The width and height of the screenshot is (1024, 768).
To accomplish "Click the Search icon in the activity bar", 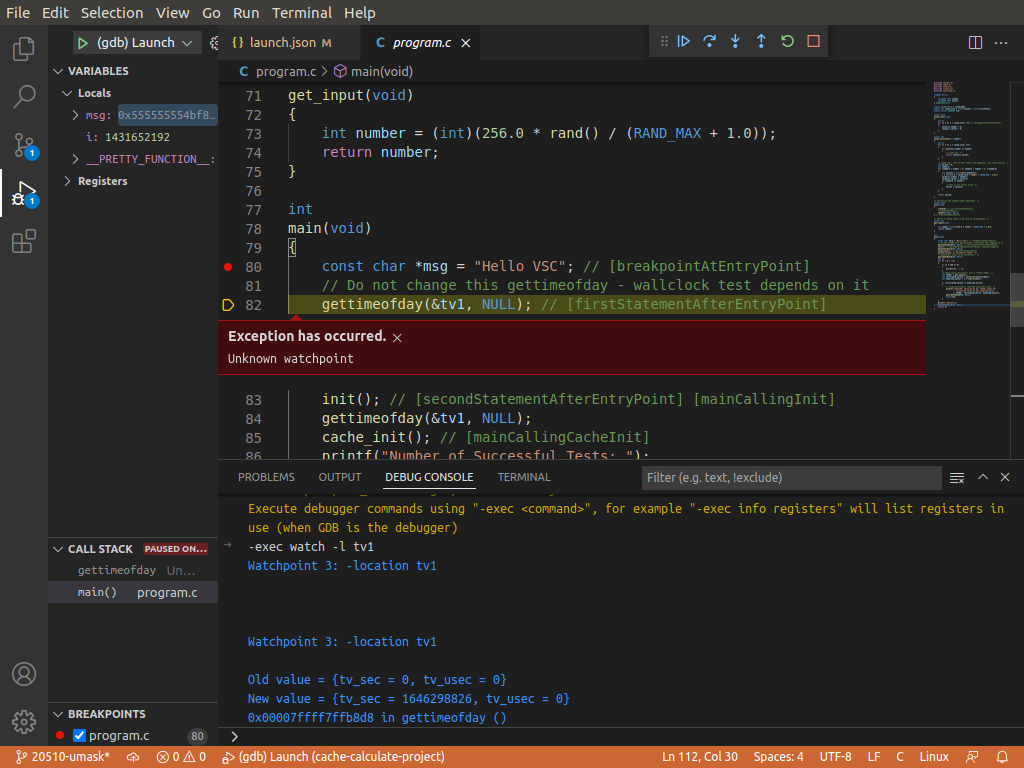I will [x=24, y=96].
